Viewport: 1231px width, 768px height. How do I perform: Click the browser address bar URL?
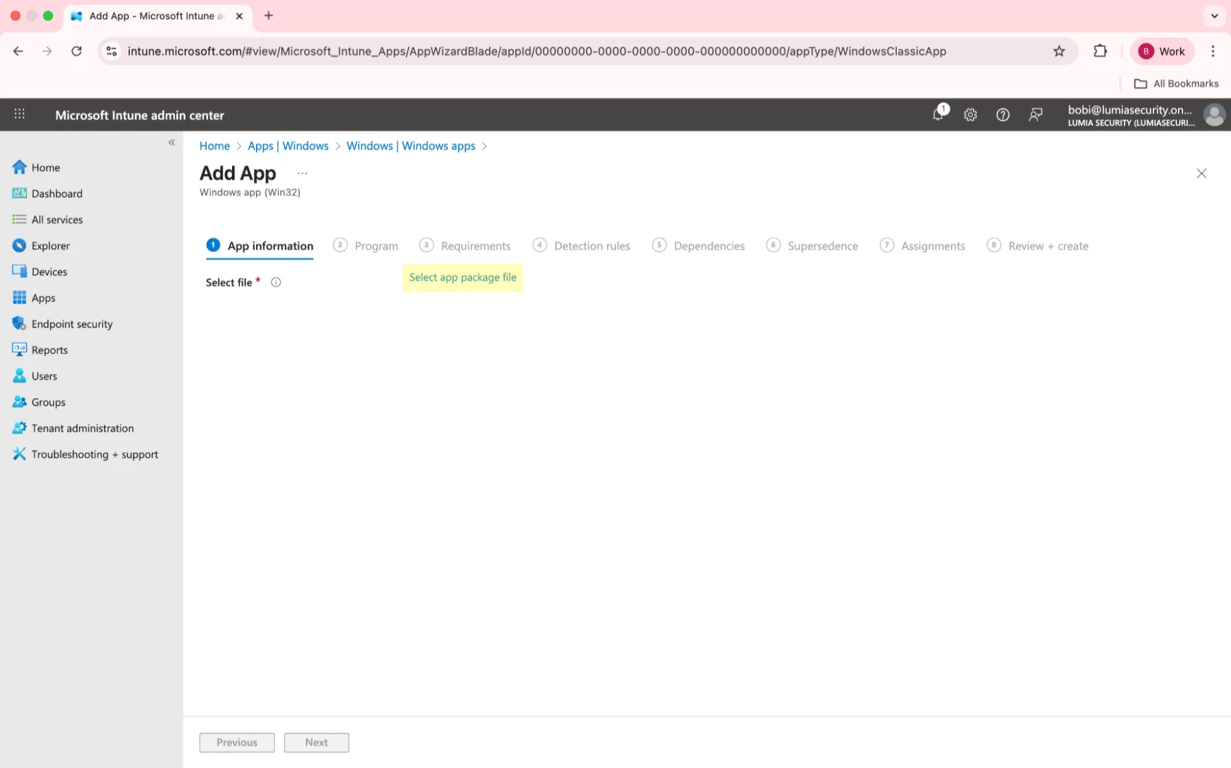(x=537, y=51)
